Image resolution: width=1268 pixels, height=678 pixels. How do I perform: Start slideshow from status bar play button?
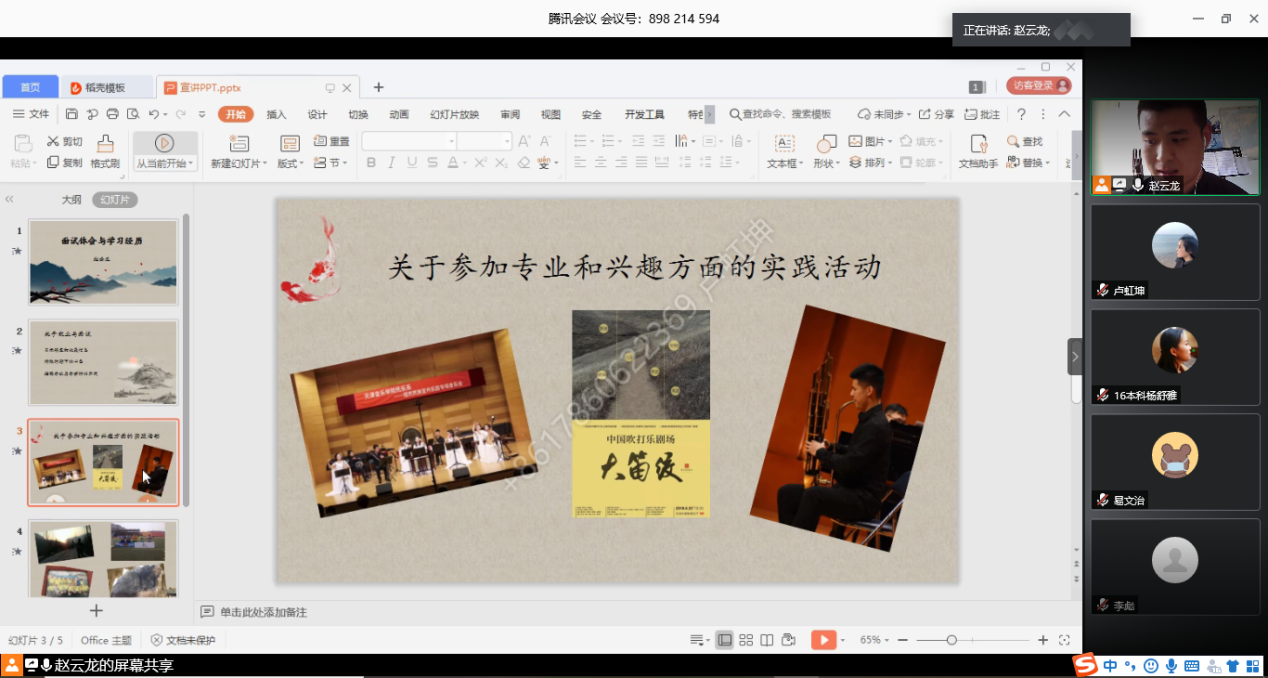(x=823, y=640)
